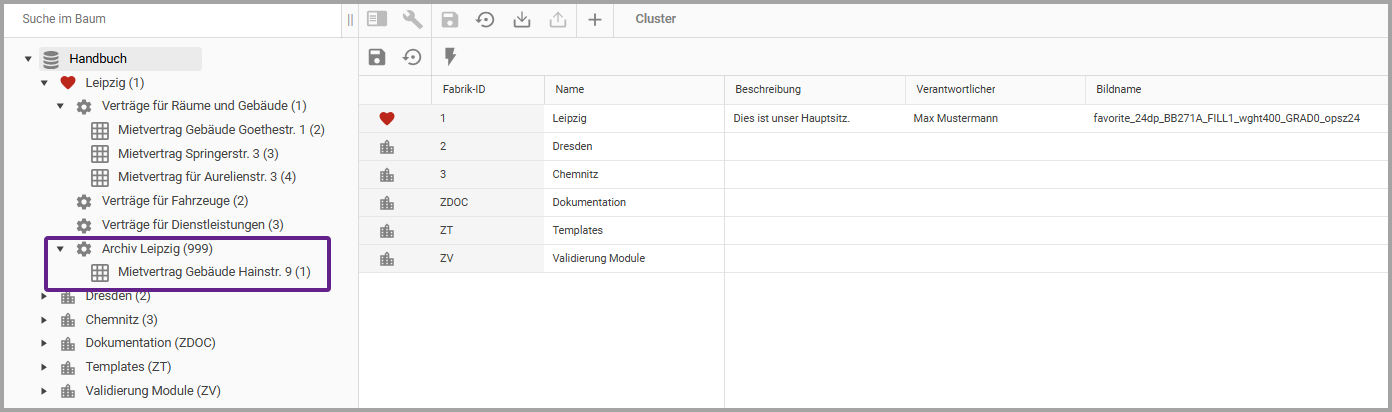Open Mietvertrag Springerstr. 3 (3) in tree
The height and width of the screenshot is (412, 1392).
[197, 154]
